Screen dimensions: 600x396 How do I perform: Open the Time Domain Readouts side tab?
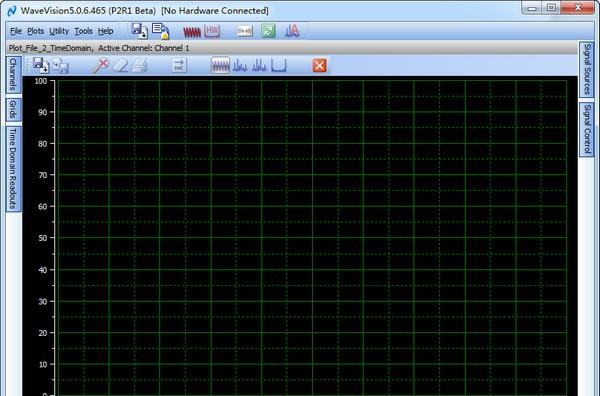(13, 169)
